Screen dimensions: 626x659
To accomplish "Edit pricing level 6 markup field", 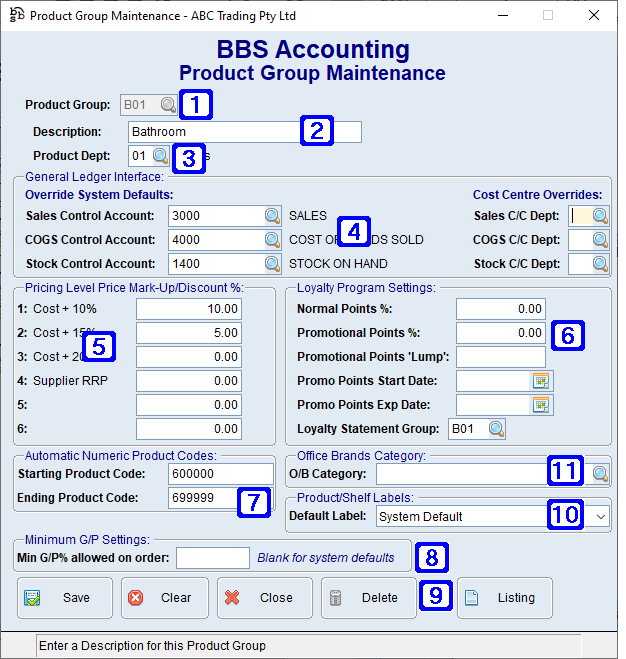I will tap(189, 429).
